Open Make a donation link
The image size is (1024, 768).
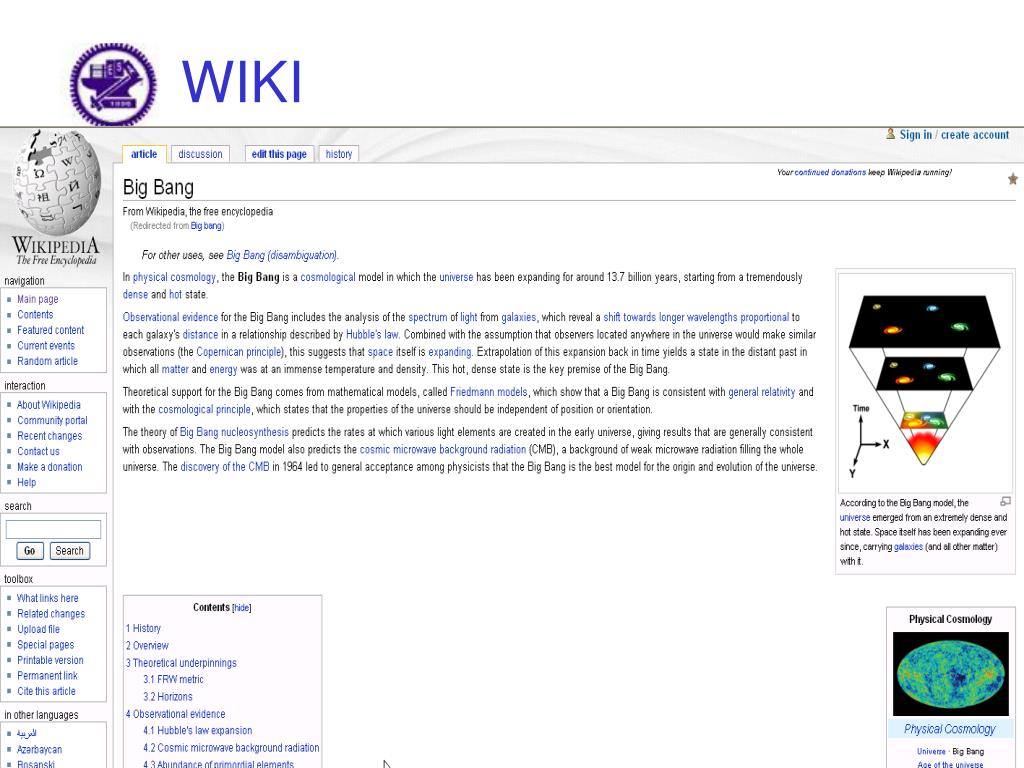(x=50, y=467)
